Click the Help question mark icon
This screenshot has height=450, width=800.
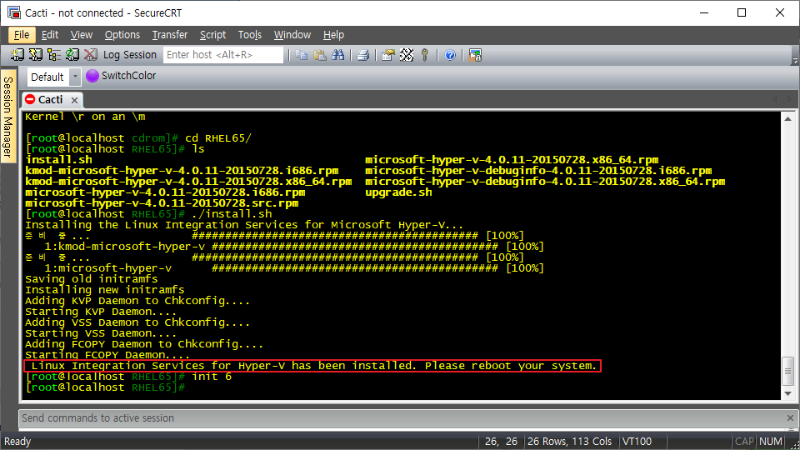[x=450, y=55]
